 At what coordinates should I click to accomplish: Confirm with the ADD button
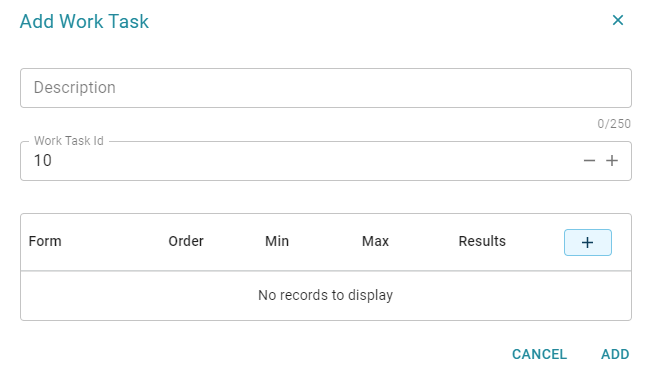point(615,354)
